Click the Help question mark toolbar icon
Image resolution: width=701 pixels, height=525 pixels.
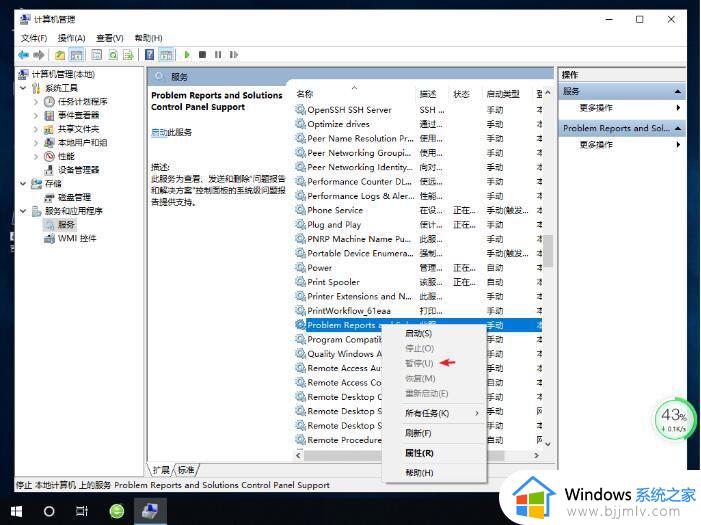(x=149, y=55)
